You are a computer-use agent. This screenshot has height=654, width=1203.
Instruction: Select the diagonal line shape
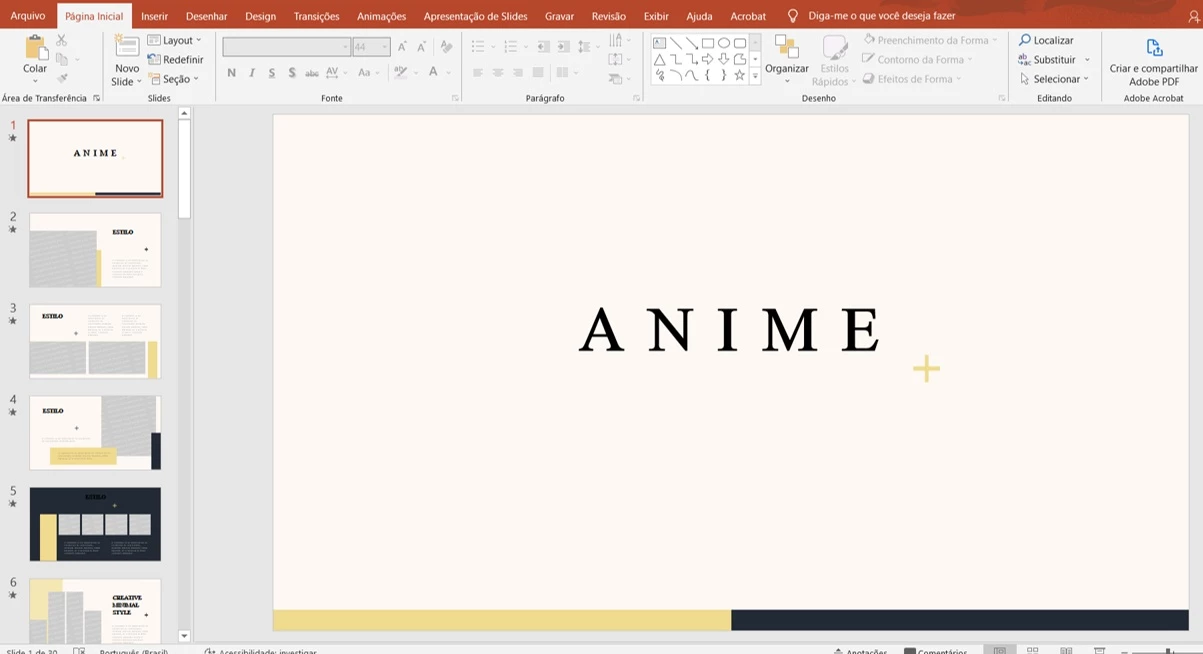675,43
